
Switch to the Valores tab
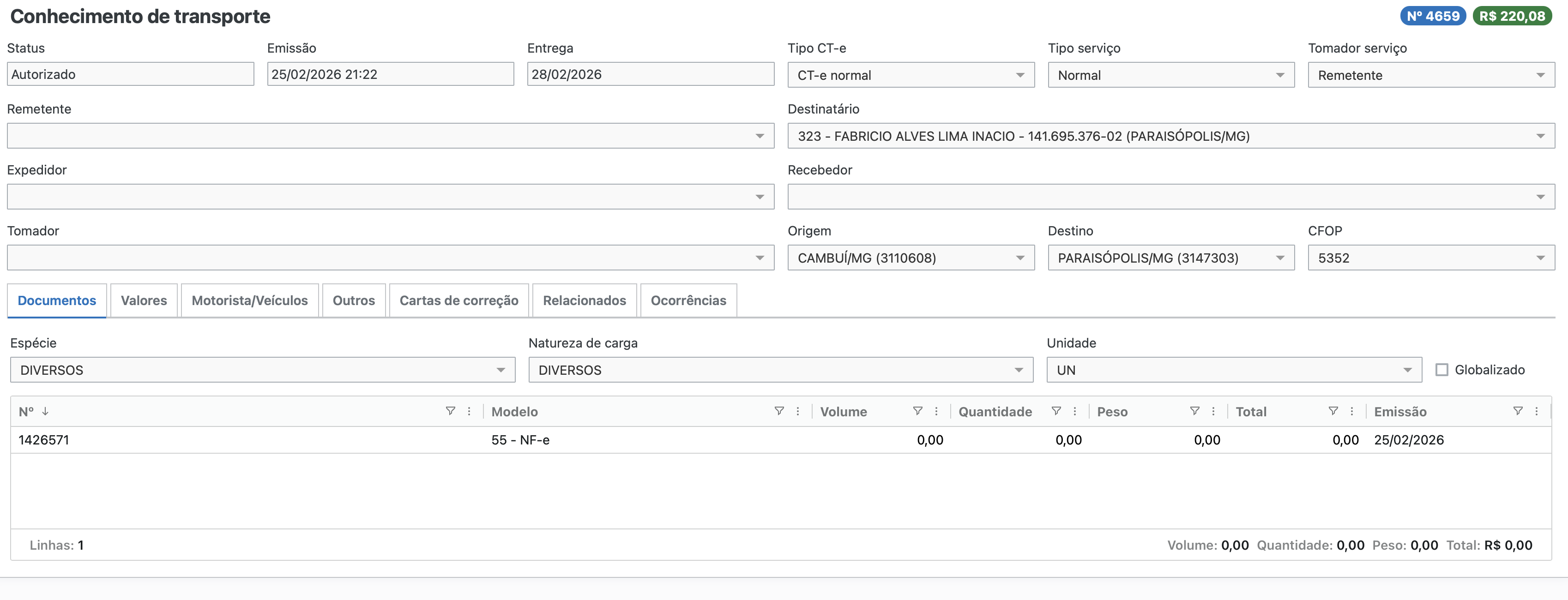144,300
